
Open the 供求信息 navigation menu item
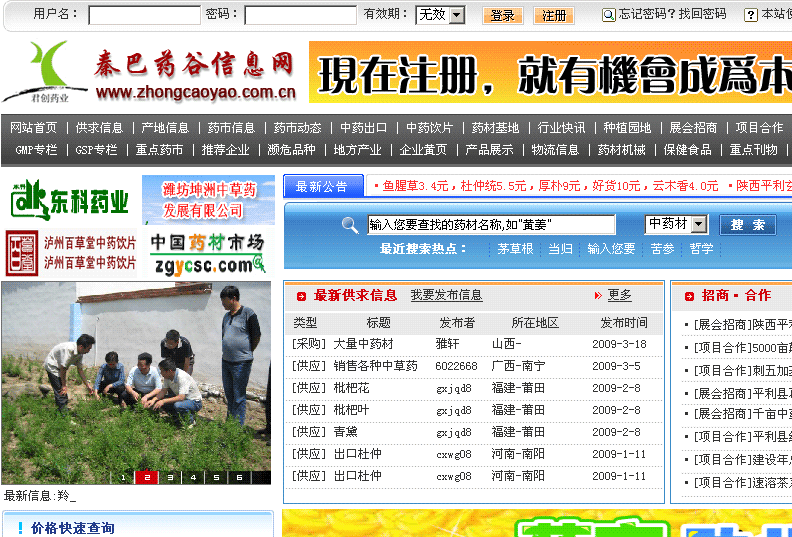tap(99, 128)
